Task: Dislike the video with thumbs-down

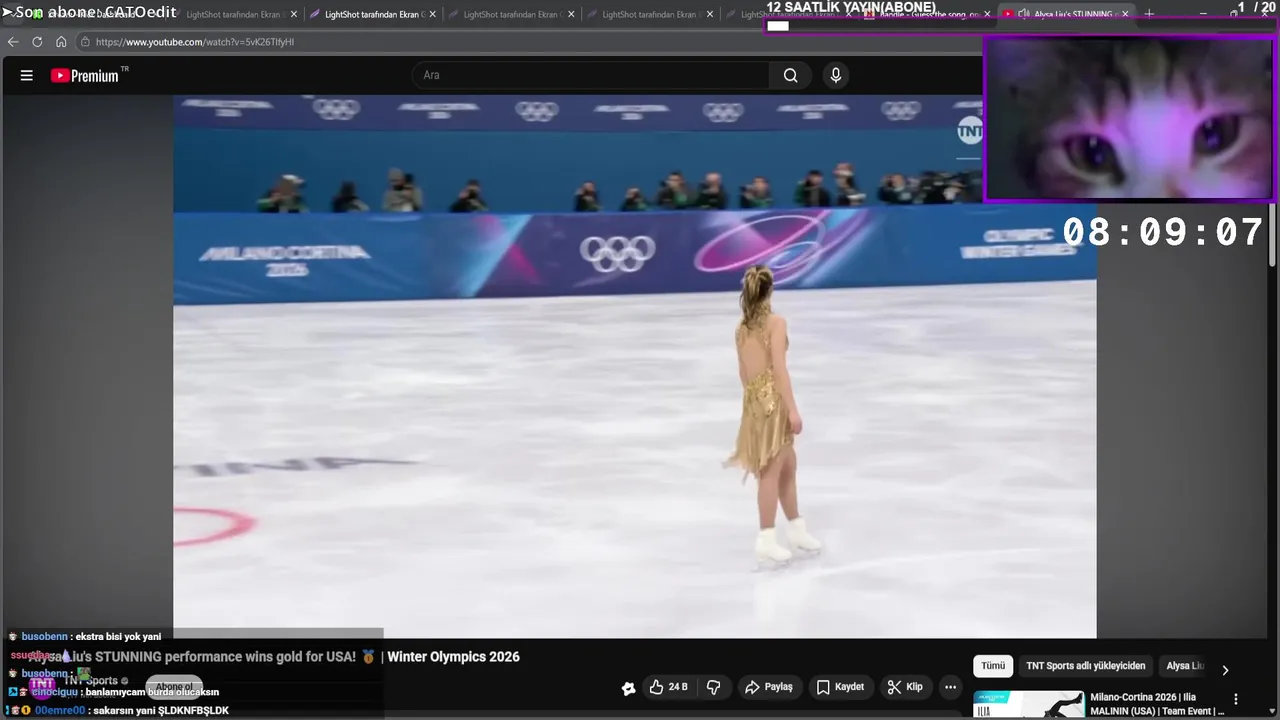Action: 714,687
